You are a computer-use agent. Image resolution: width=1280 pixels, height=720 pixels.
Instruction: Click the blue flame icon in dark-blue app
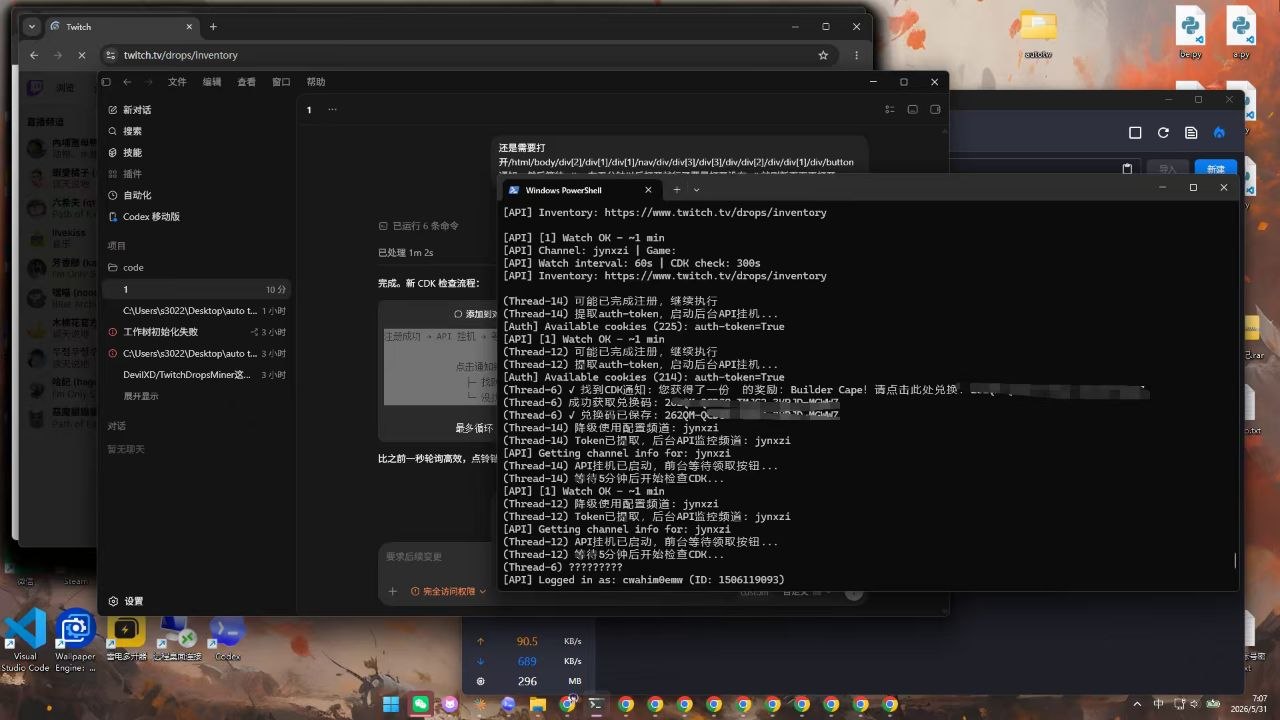pos(1219,133)
